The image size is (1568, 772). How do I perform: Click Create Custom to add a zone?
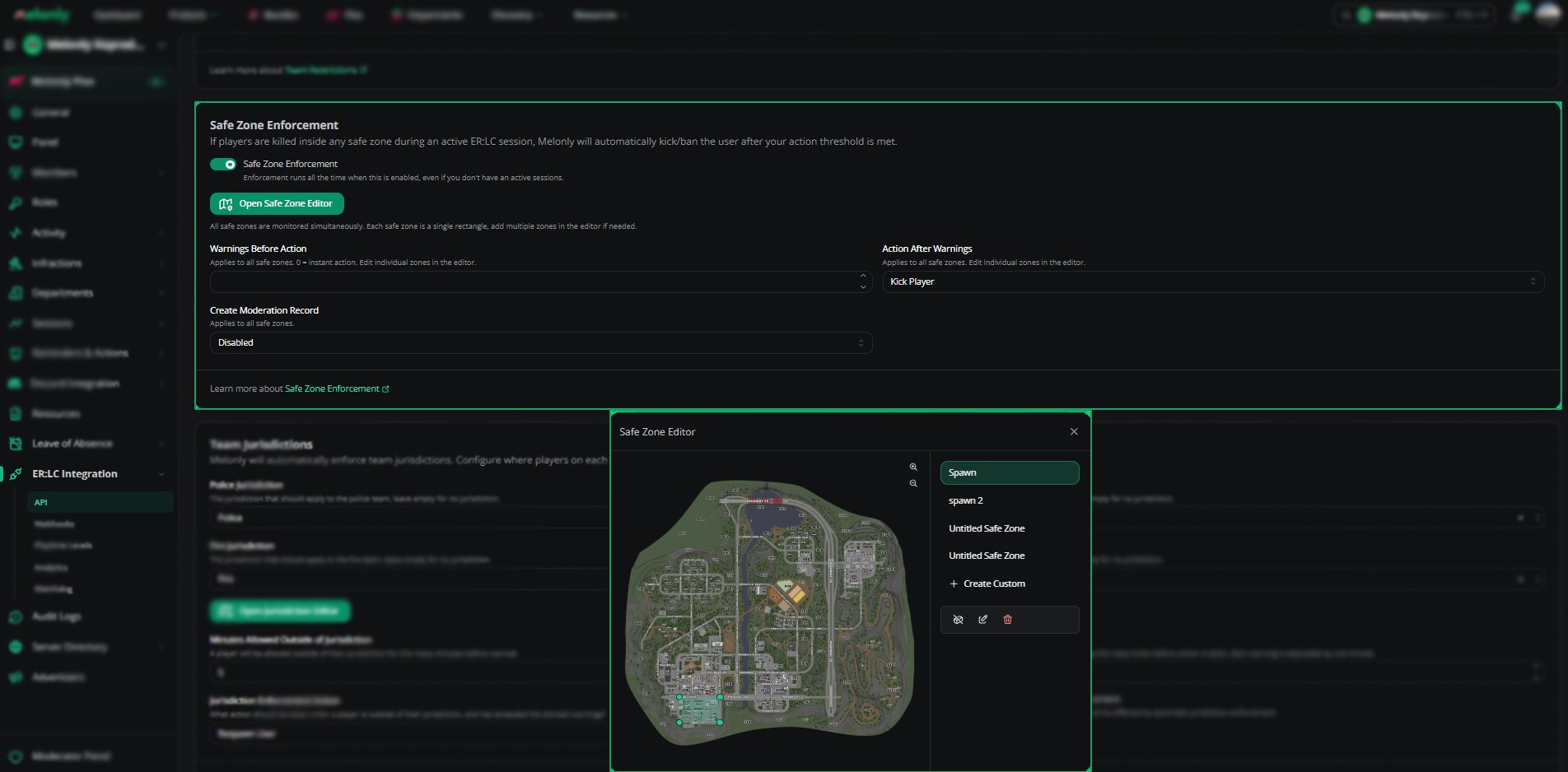pyautogui.click(x=1010, y=584)
